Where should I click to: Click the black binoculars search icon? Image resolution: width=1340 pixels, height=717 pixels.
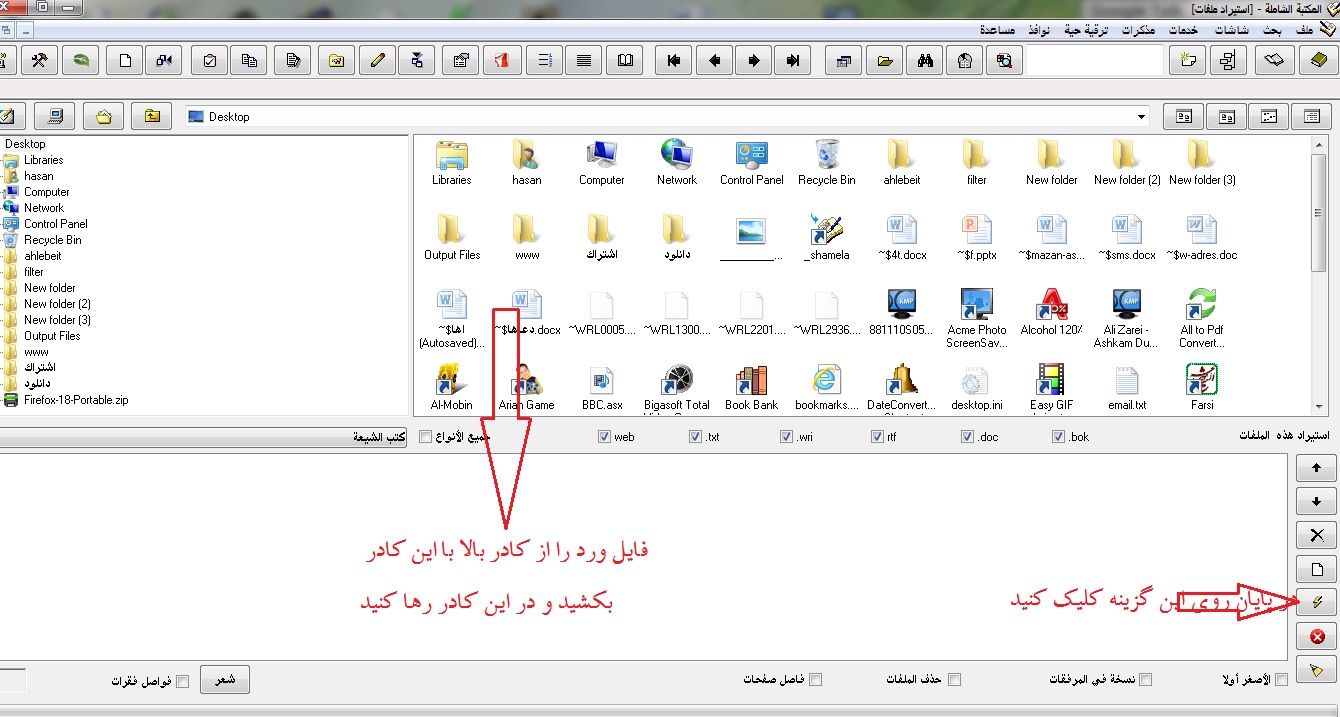click(925, 60)
